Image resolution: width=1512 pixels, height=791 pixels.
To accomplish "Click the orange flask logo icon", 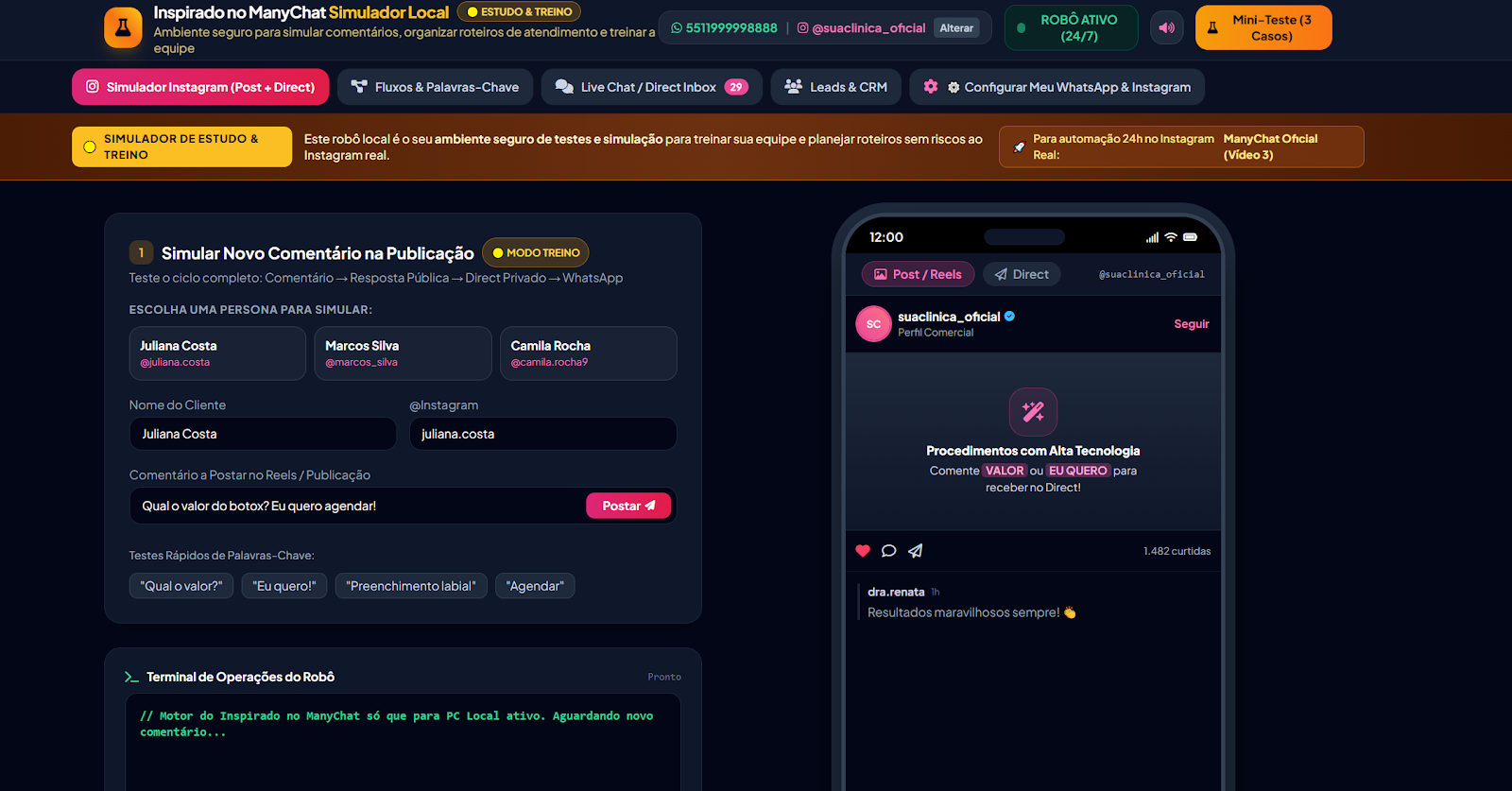I will pos(123,27).
